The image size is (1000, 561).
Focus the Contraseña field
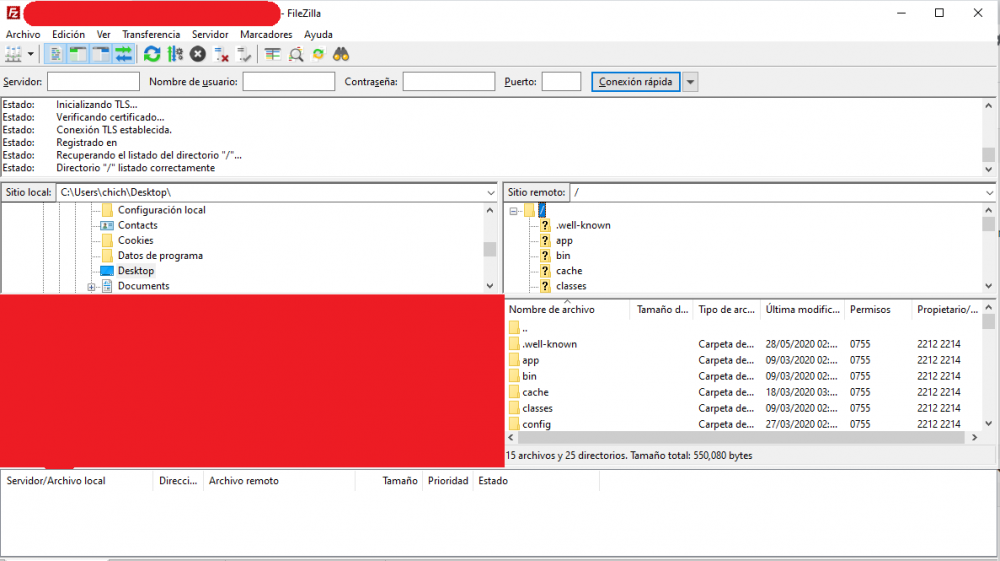pos(448,82)
